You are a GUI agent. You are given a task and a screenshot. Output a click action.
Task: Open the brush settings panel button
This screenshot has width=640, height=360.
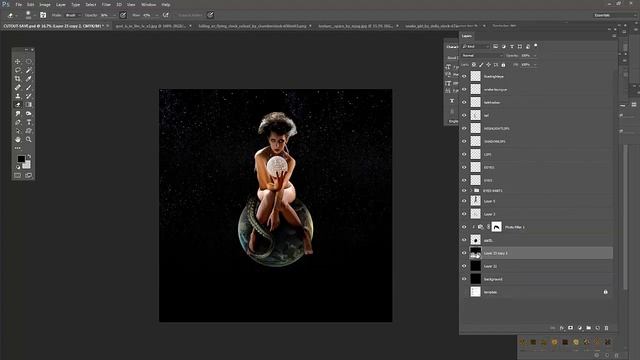coord(43,15)
